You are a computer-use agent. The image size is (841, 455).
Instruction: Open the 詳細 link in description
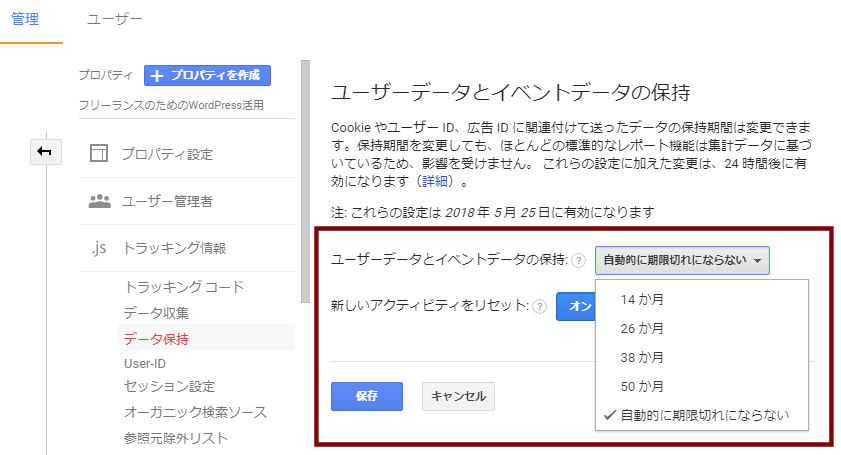tap(435, 182)
